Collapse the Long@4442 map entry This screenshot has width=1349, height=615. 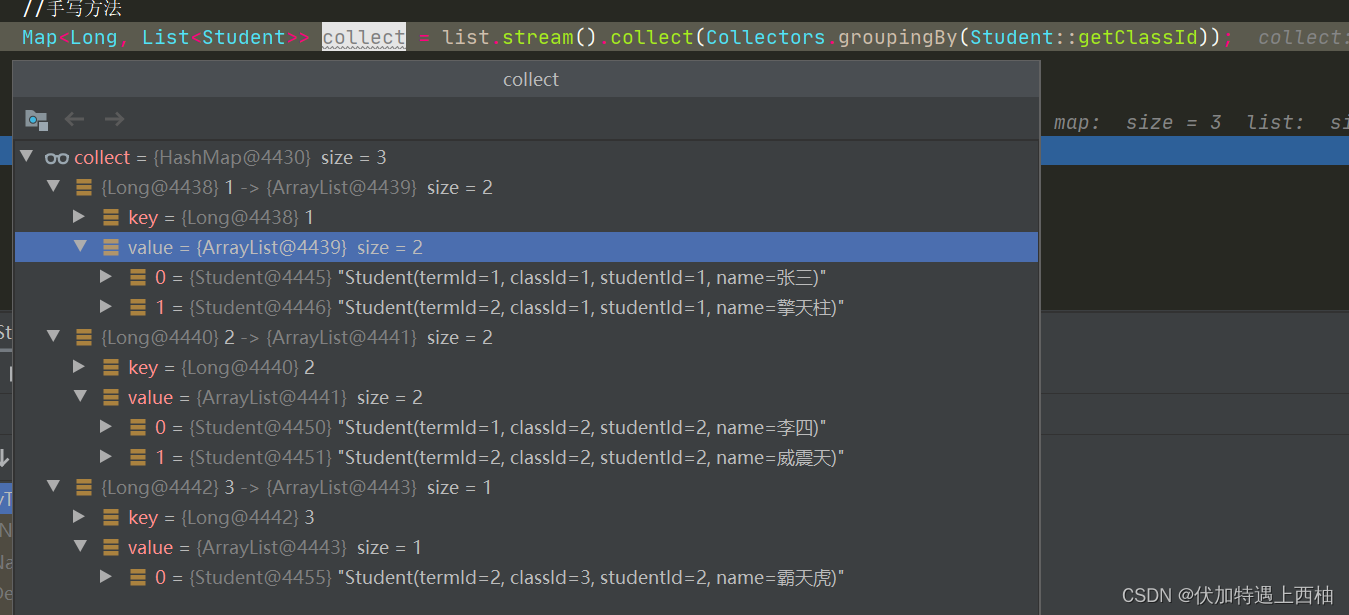53,487
